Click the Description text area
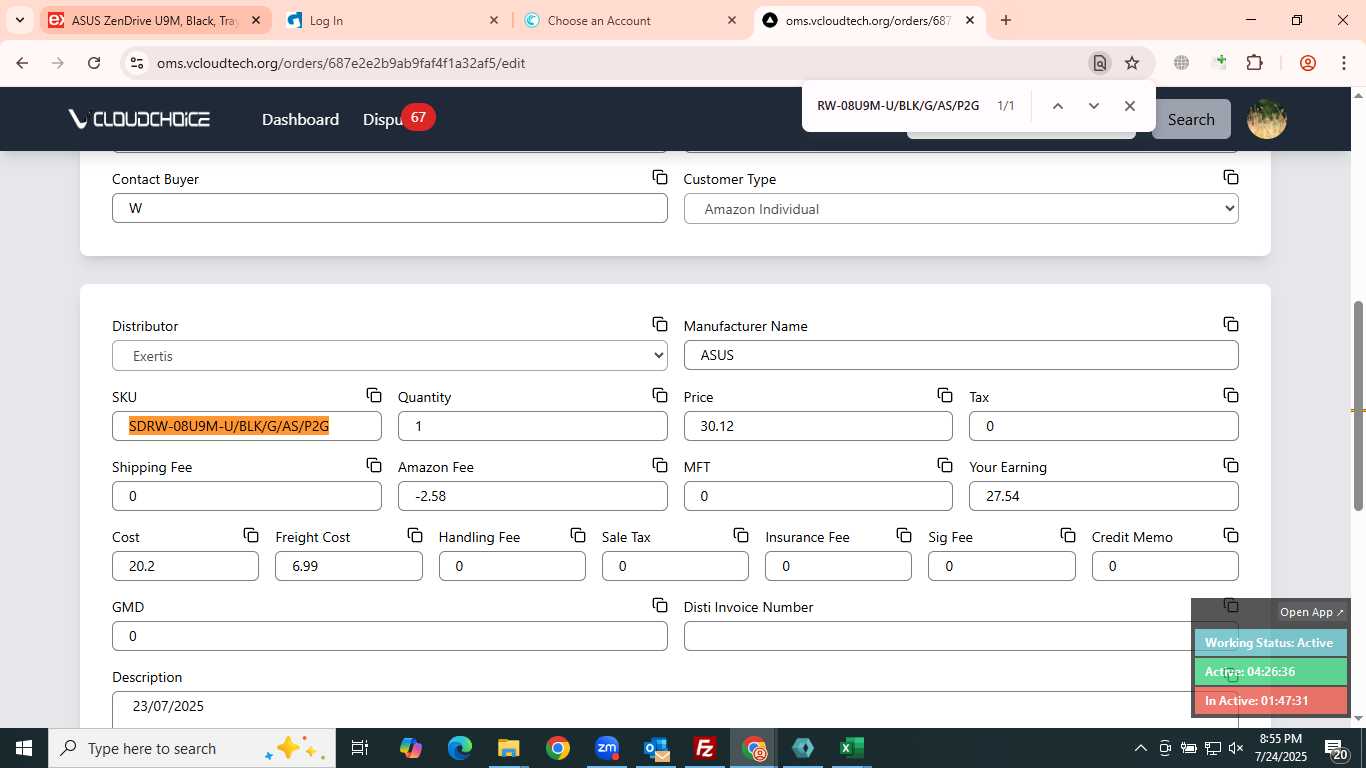Image resolution: width=1366 pixels, height=768 pixels. (675, 709)
